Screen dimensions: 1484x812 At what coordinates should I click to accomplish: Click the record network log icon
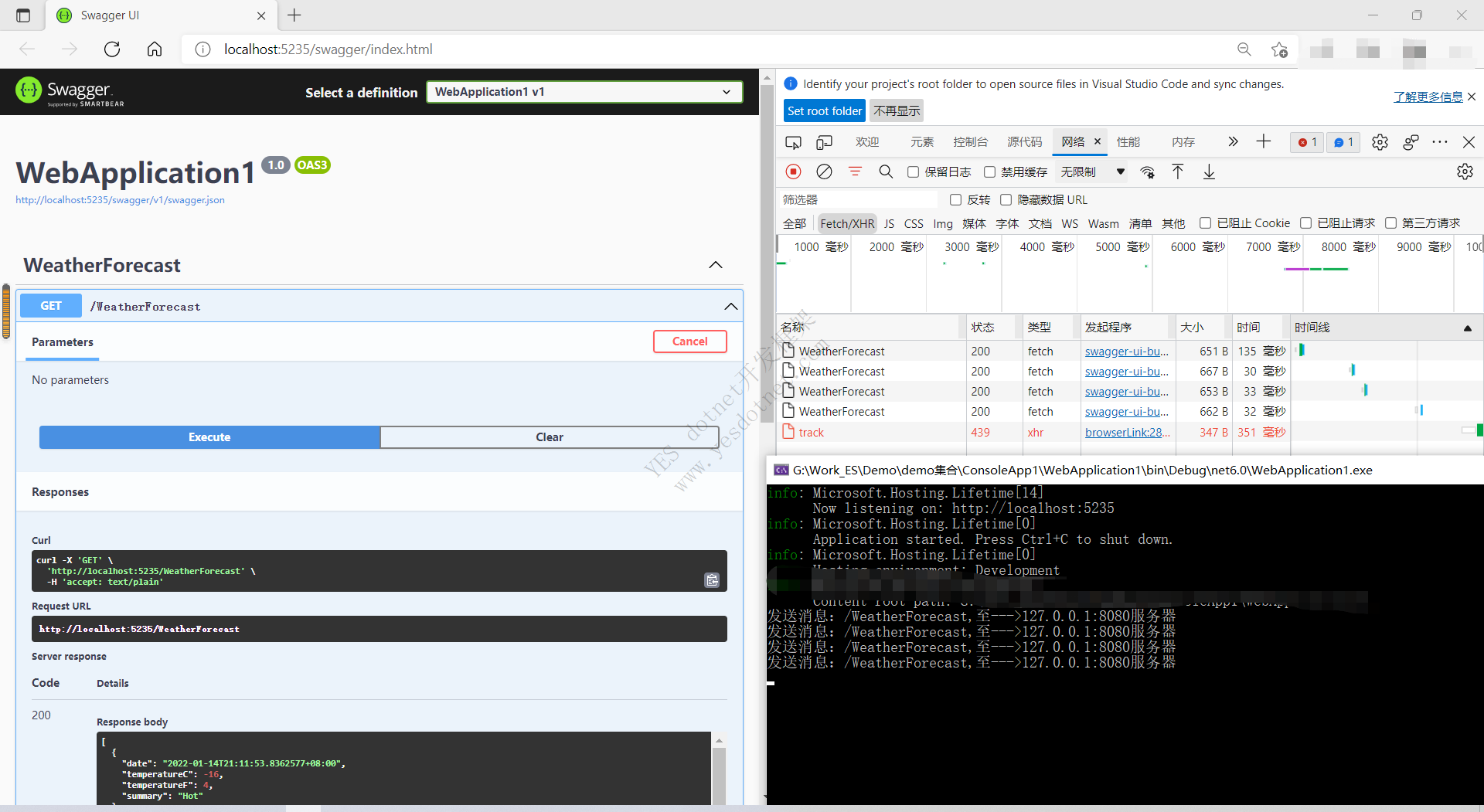point(793,172)
